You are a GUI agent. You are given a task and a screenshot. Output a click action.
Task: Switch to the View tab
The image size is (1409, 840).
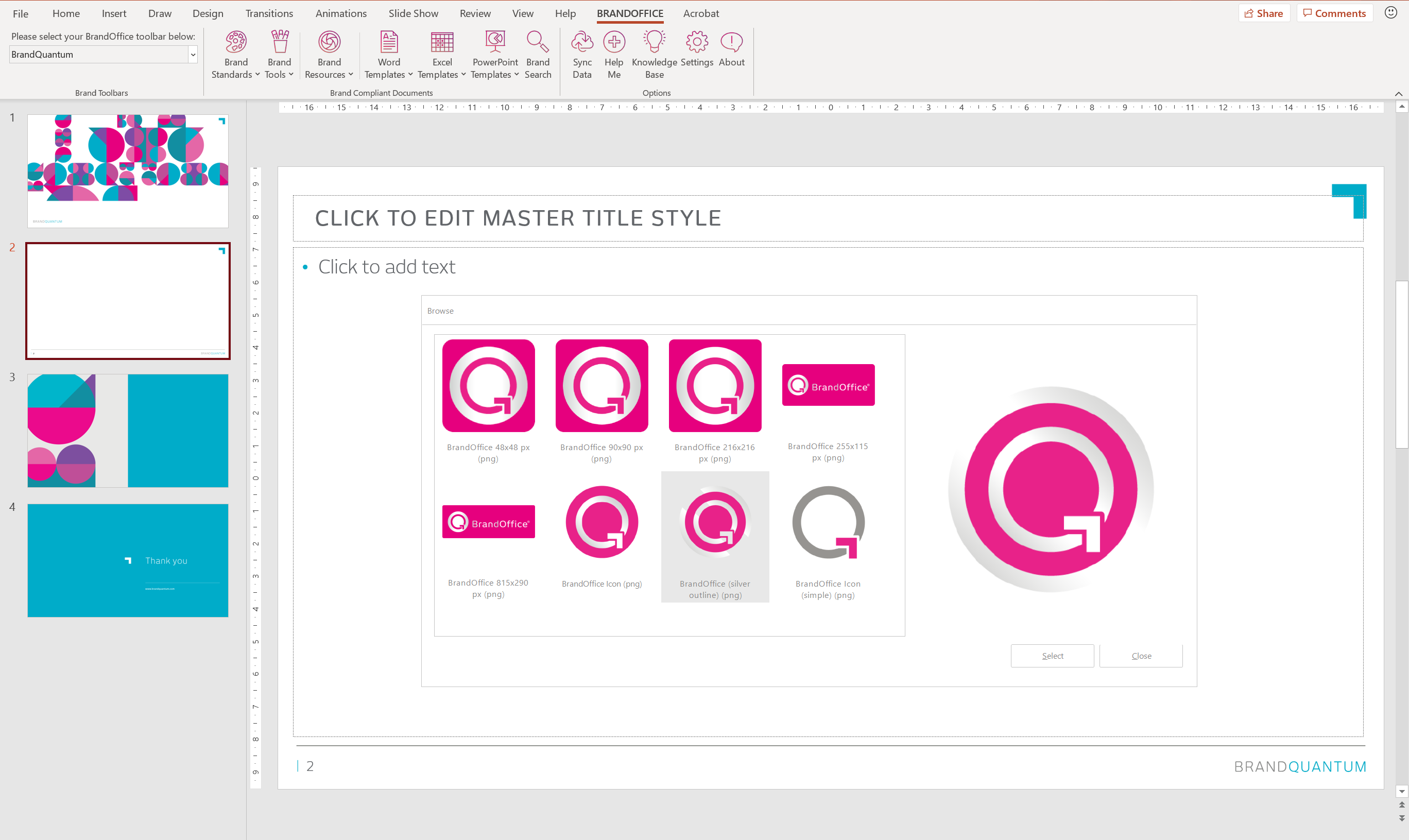pyautogui.click(x=522, y=13)
